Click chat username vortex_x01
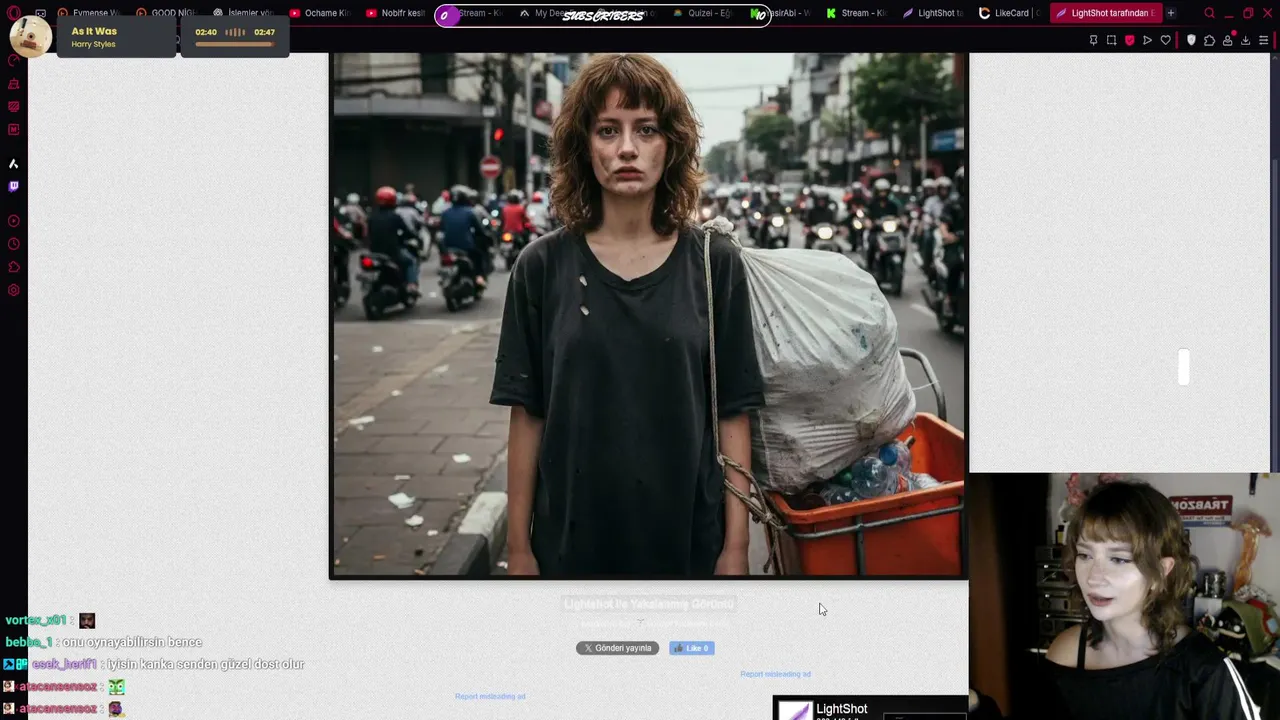The width and height of the screenshot is (1280, 720). point(36,620)
